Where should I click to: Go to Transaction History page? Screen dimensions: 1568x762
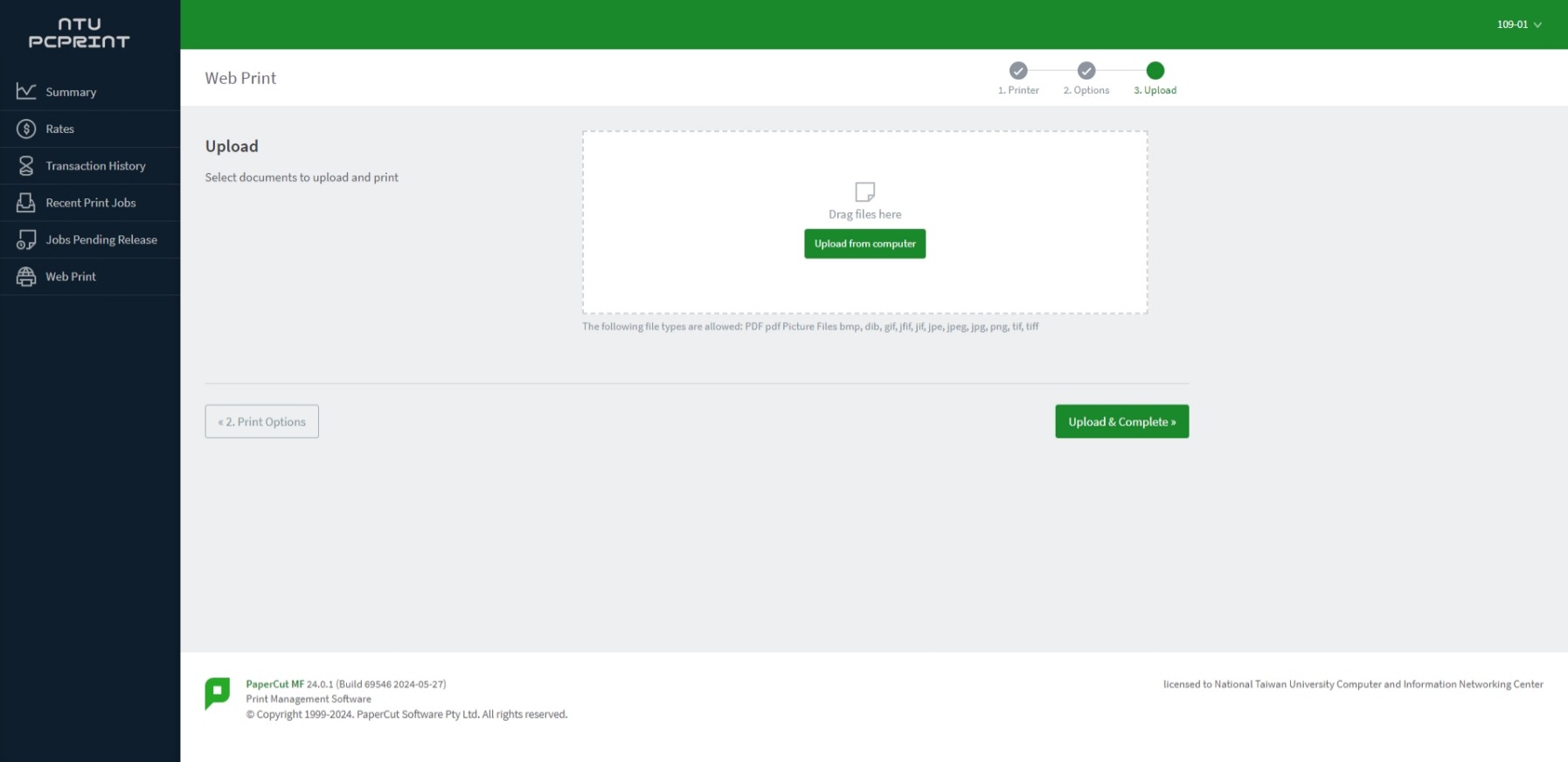click(x=90, y=166)
